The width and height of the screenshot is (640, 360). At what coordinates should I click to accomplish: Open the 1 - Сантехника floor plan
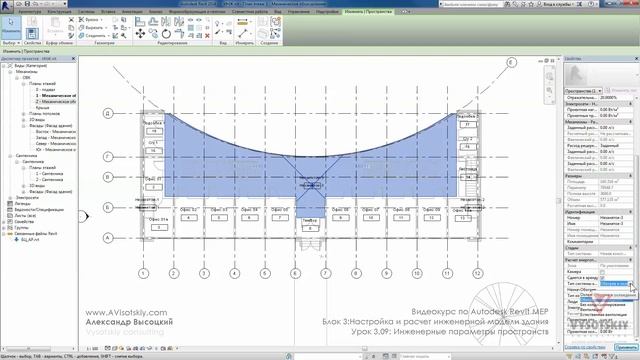49,174
